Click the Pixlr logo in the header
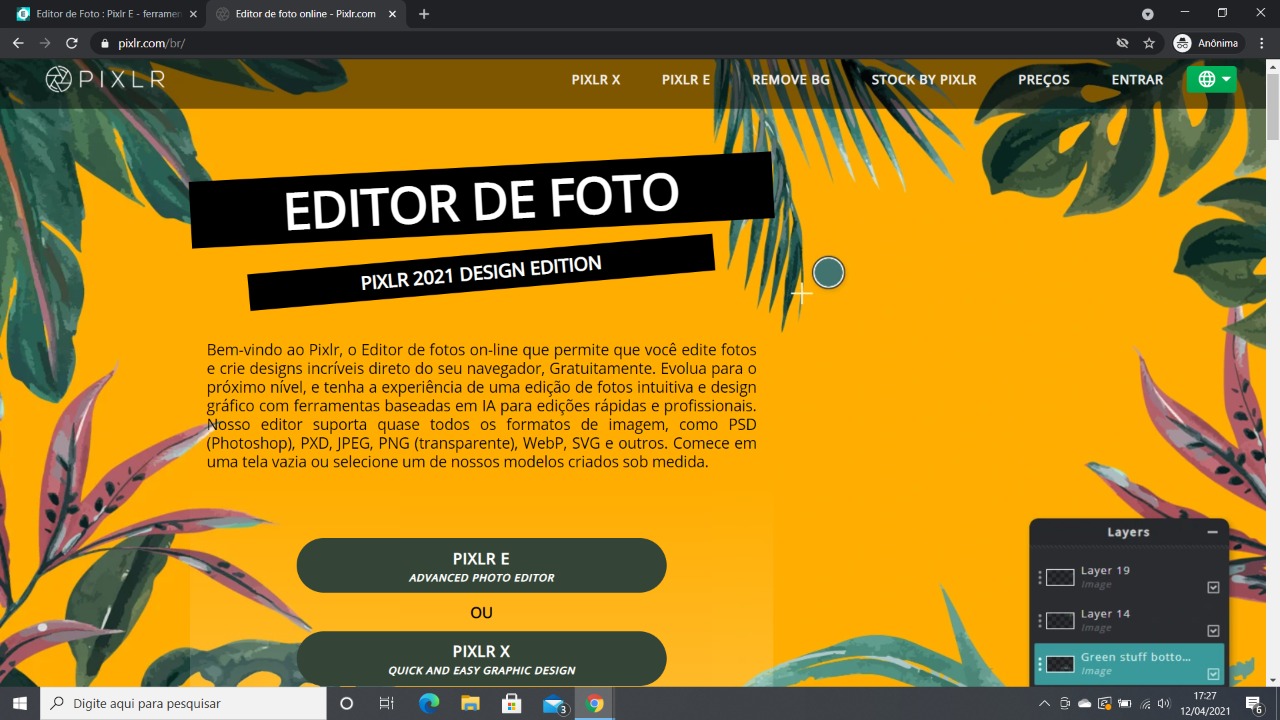 pyautogui.click(x=105, y=79)
